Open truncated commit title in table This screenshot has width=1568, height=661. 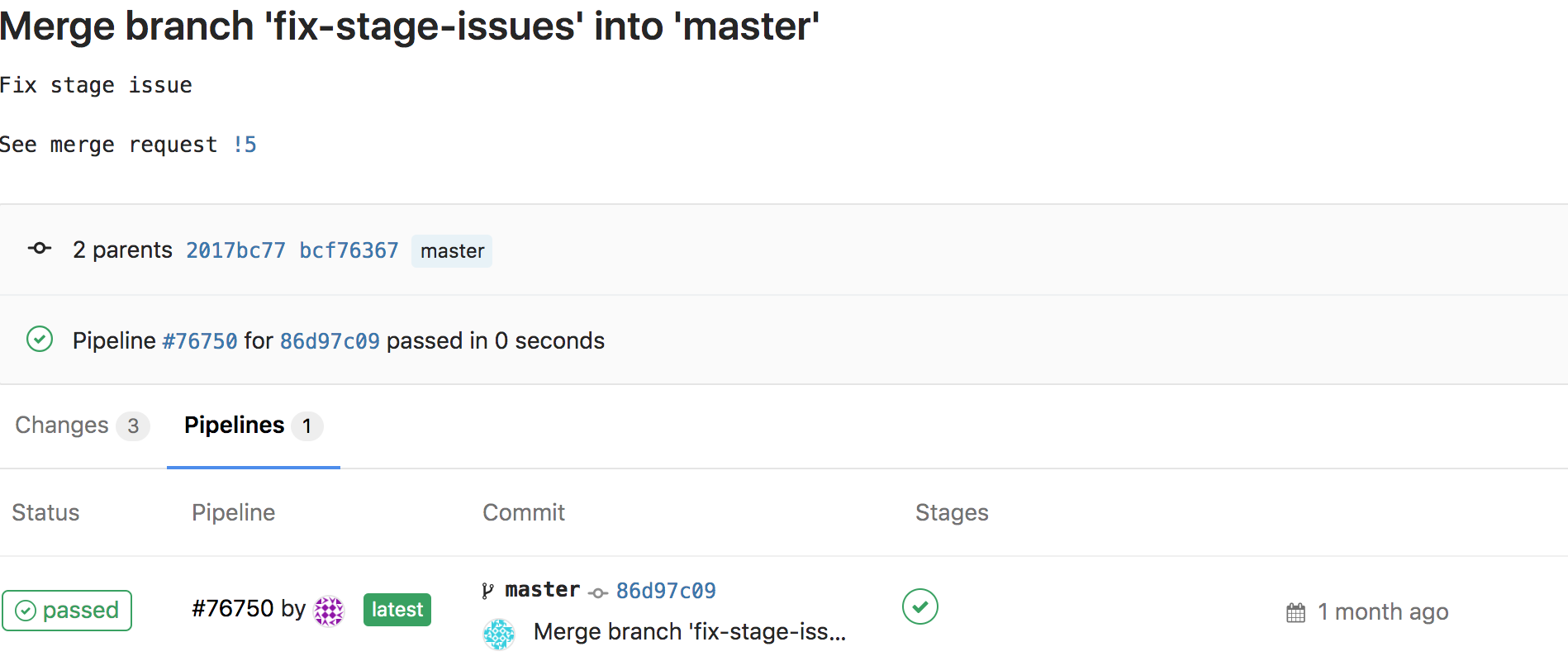click(x=689, y=632)
